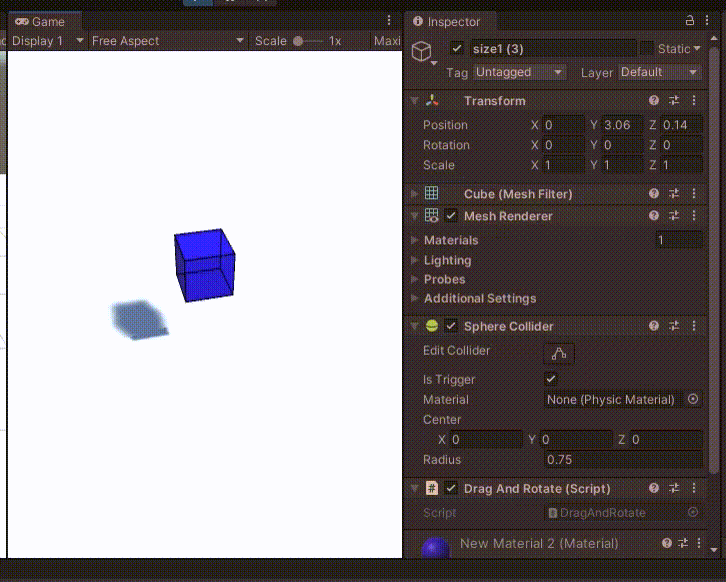Collapse the Sphere Collider foldout

click(415, 326)
